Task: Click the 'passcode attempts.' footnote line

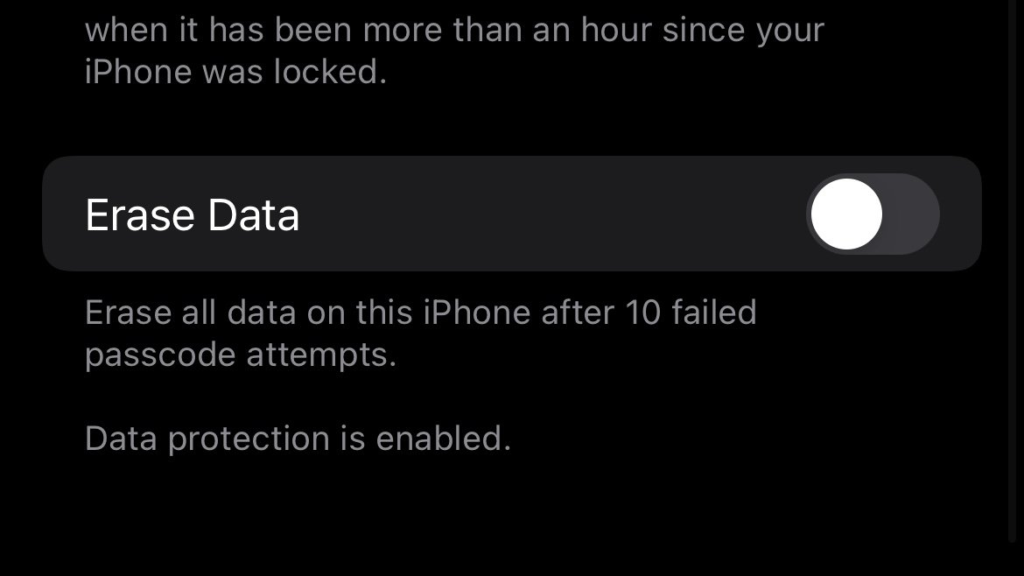Action: pos(240,355)
